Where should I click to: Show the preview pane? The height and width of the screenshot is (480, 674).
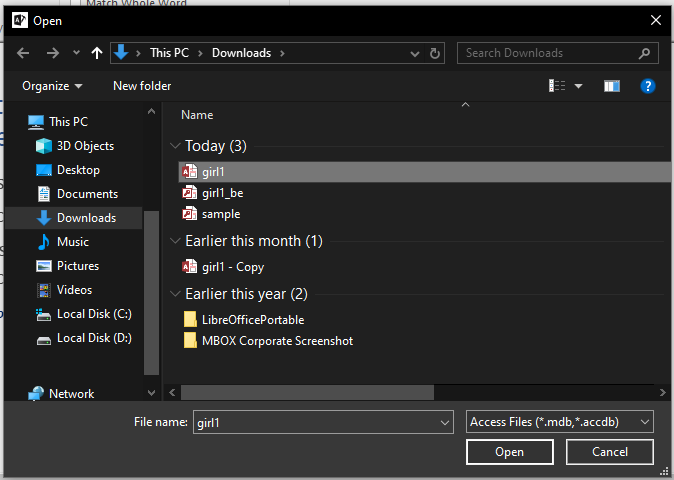tap(612, 86)
